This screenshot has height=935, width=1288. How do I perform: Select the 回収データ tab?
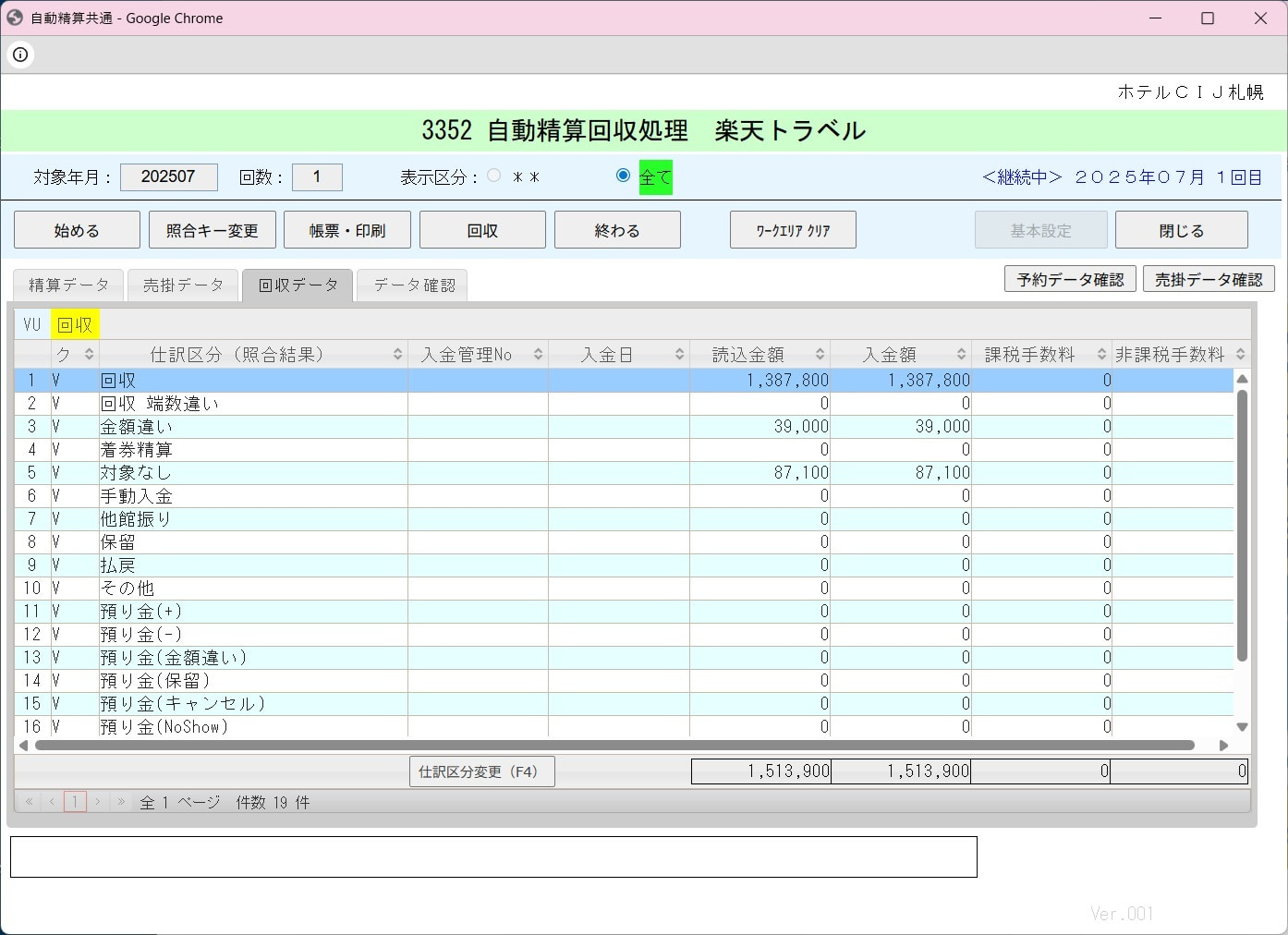coord(298,285)
